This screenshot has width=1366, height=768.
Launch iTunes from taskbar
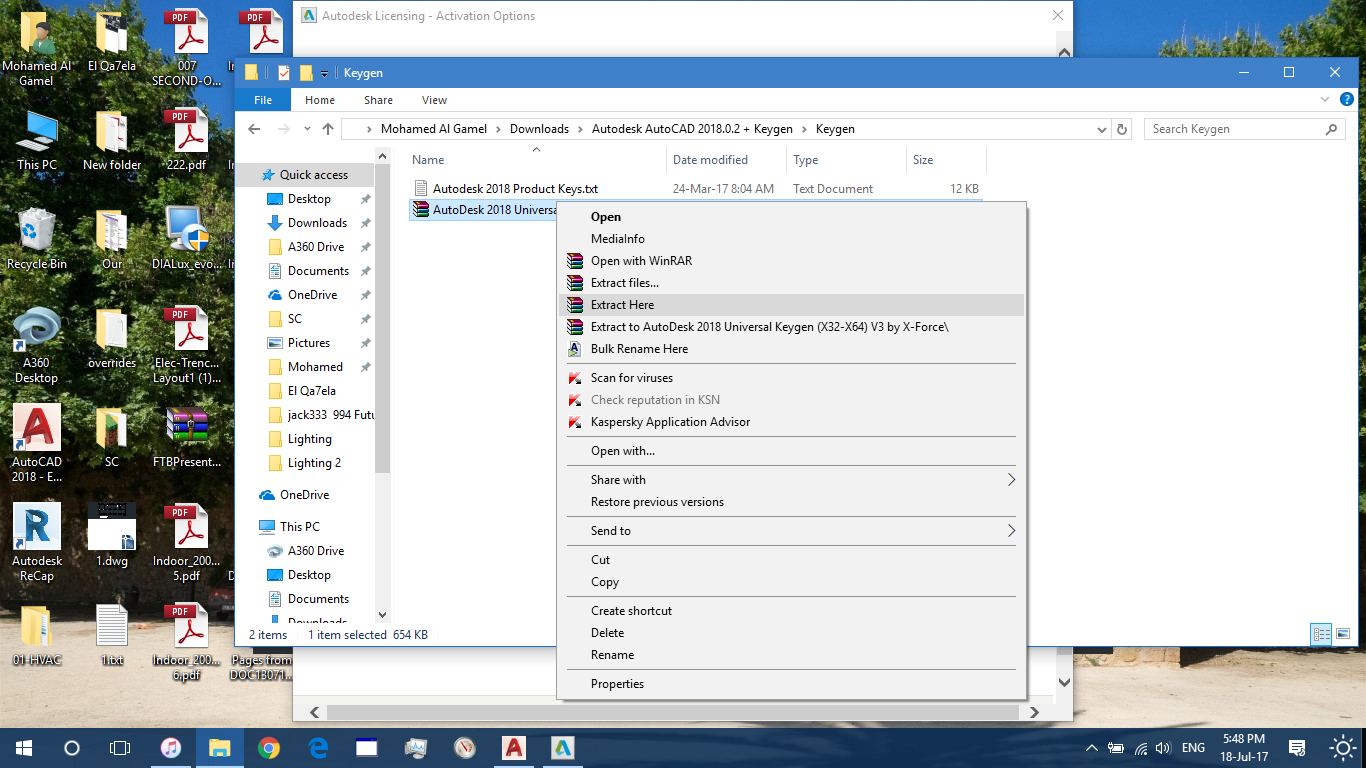coord(171,748)
